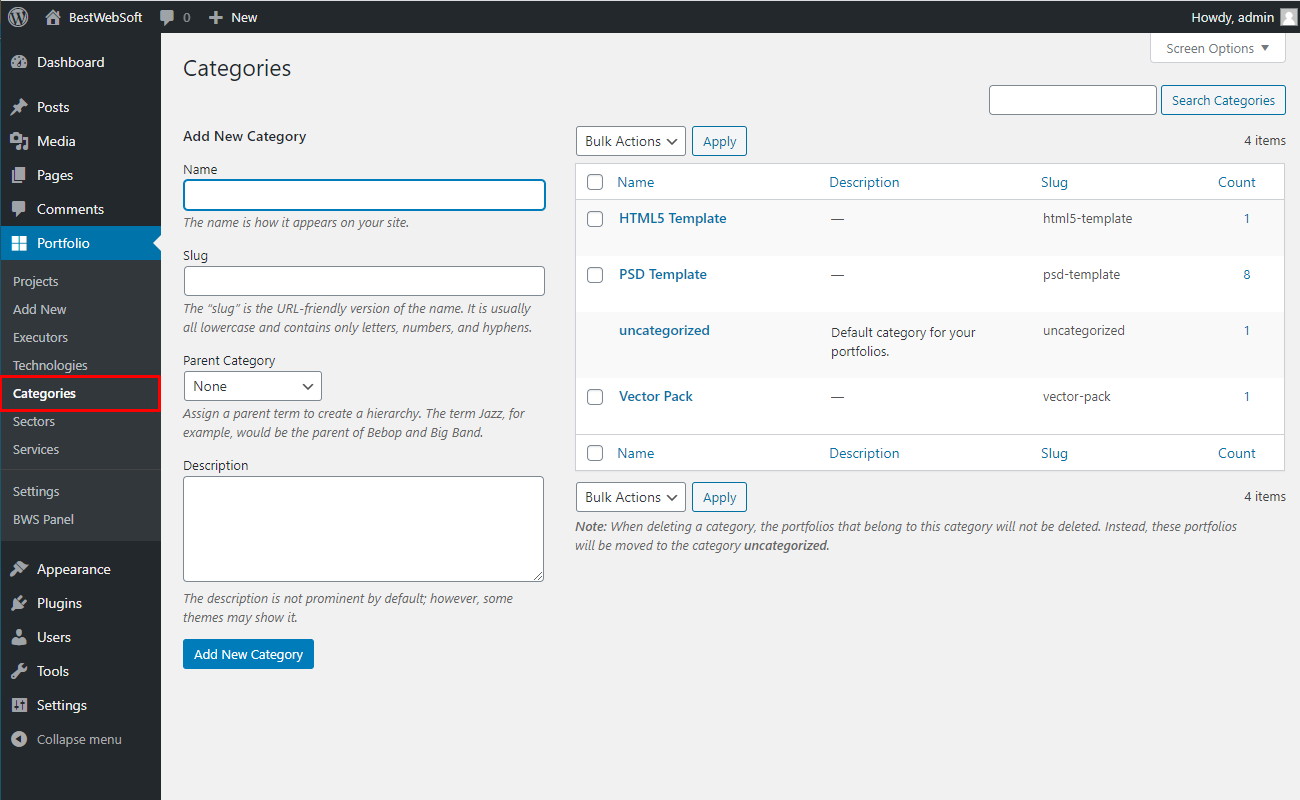Click the vector-pack slug text
Image resolution: width=1300 pixels, height=800 pixels.
[1077, 396]
